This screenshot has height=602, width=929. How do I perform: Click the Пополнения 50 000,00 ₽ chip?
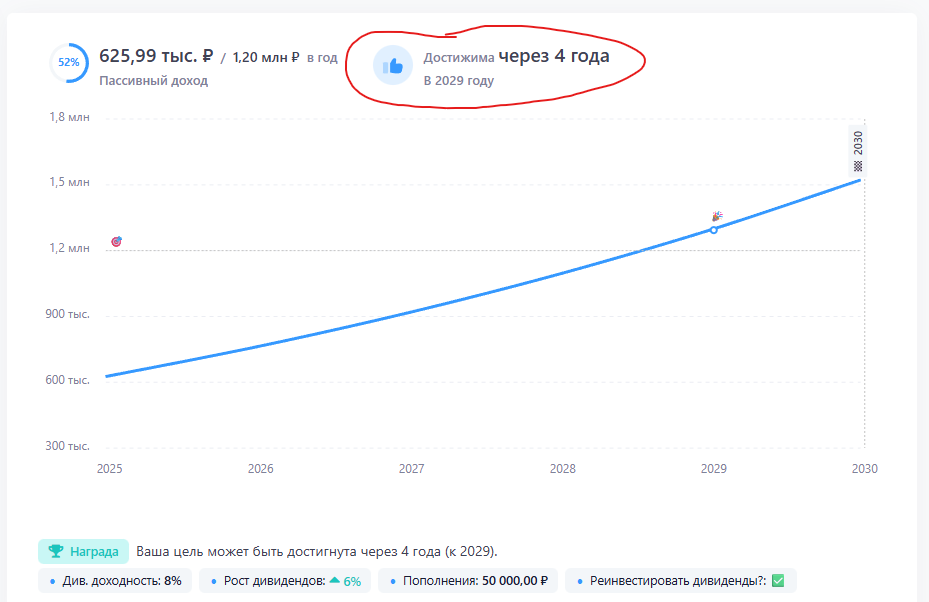[468, 581]
